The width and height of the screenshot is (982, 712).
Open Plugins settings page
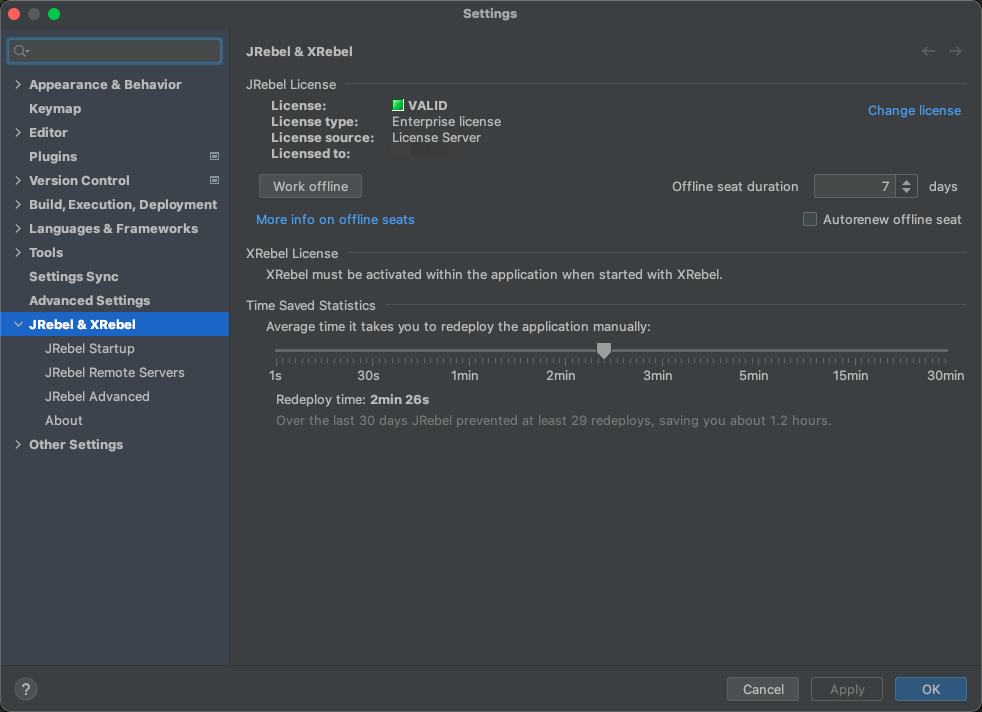coord(53,157)
